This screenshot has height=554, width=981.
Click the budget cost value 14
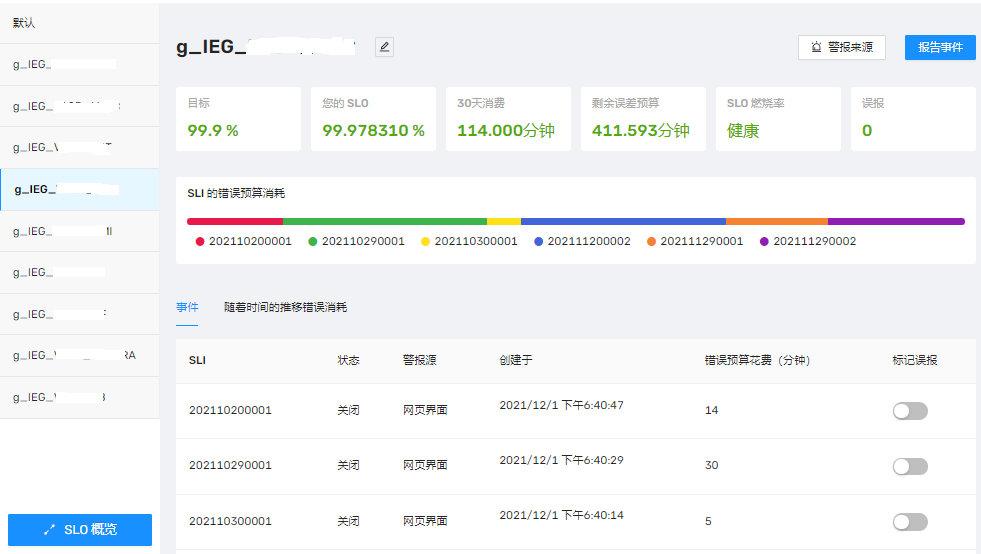pos(711,411)
